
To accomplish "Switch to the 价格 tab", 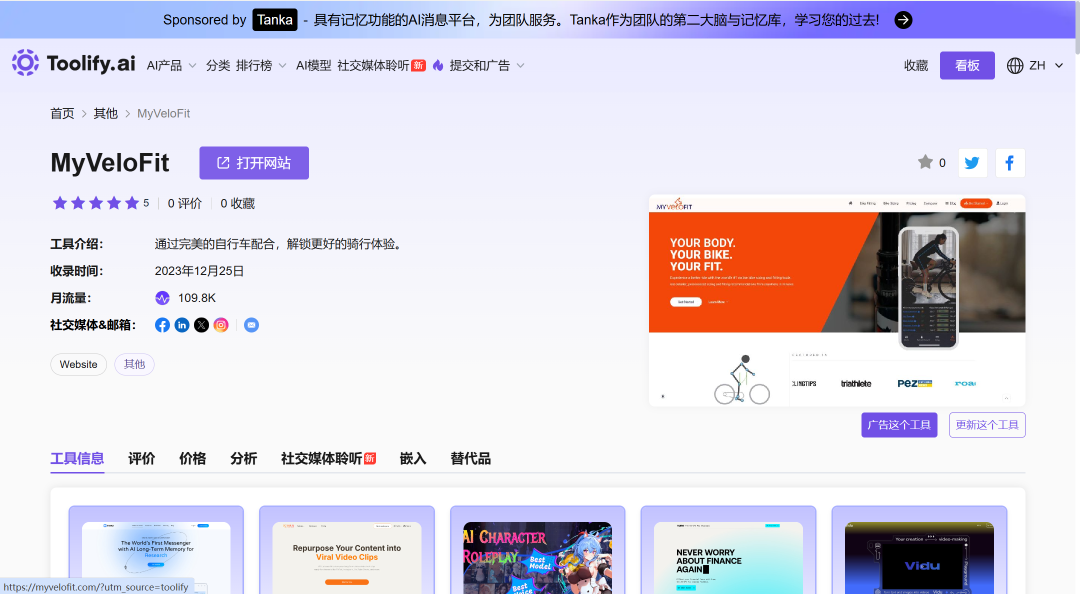I will (x=192, y=459).
